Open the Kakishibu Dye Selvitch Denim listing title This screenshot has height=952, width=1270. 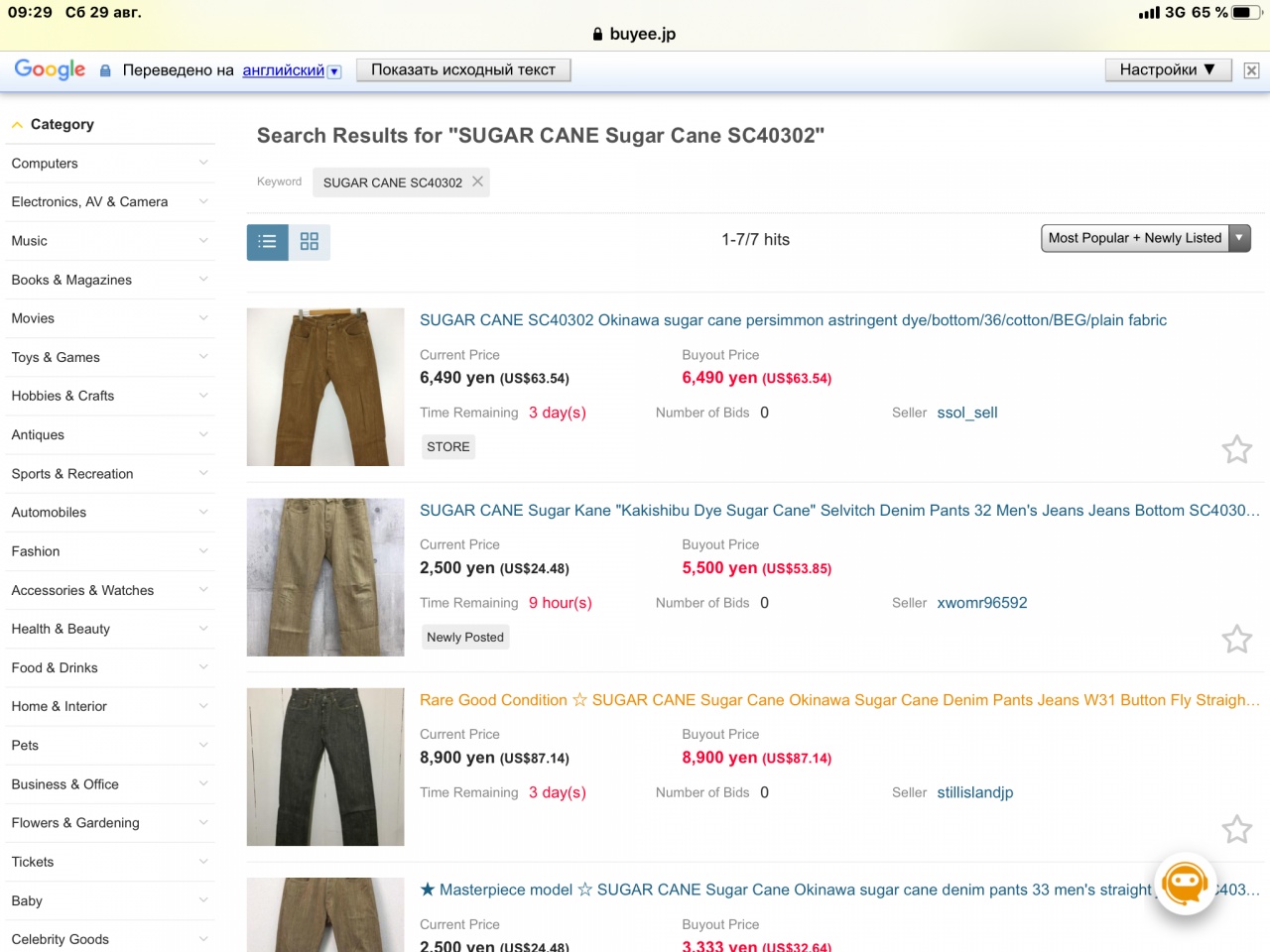click(839, 511)
